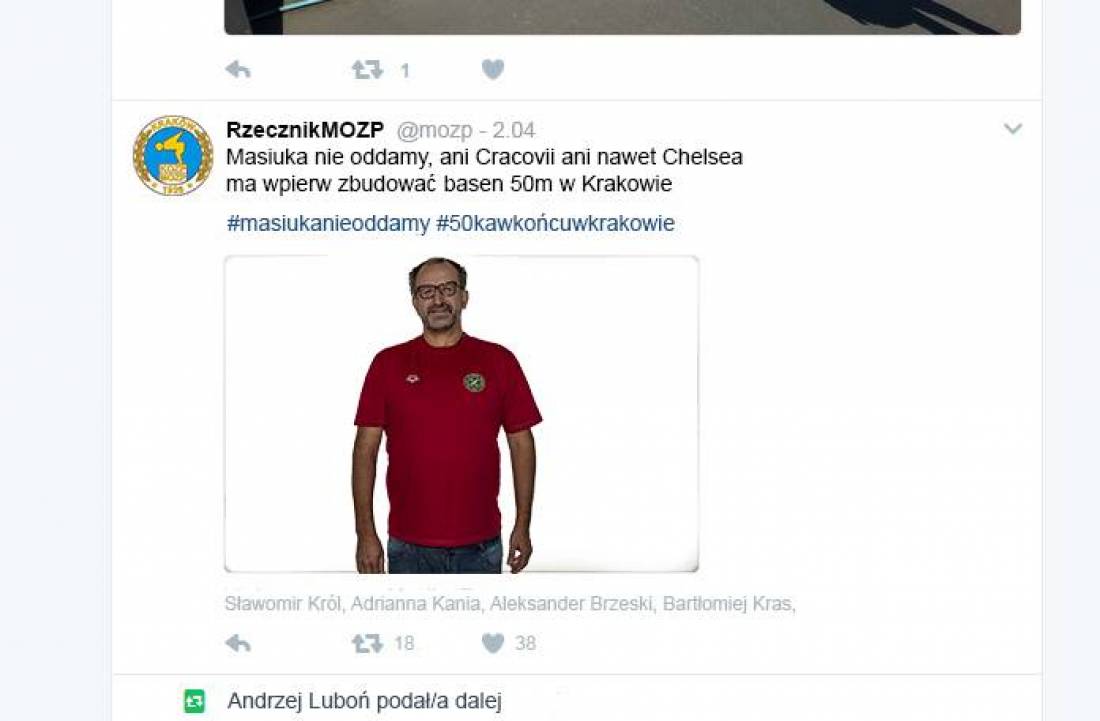Click the RzecznikMOZP account name
The image size is (1100, 721).
305,130
